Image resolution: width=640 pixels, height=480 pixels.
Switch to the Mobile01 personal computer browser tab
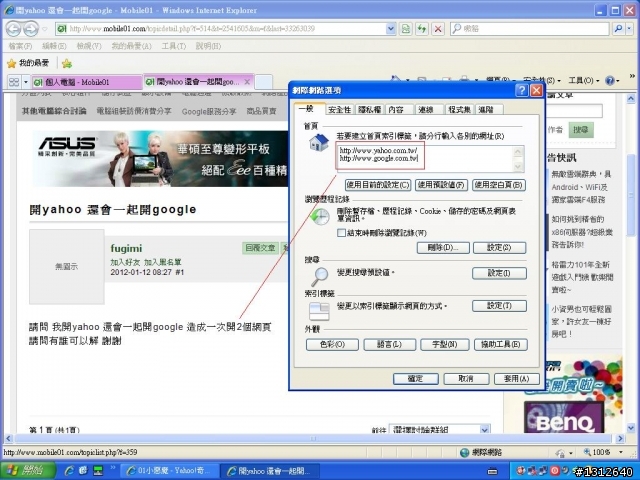click(x=87, y=82)
